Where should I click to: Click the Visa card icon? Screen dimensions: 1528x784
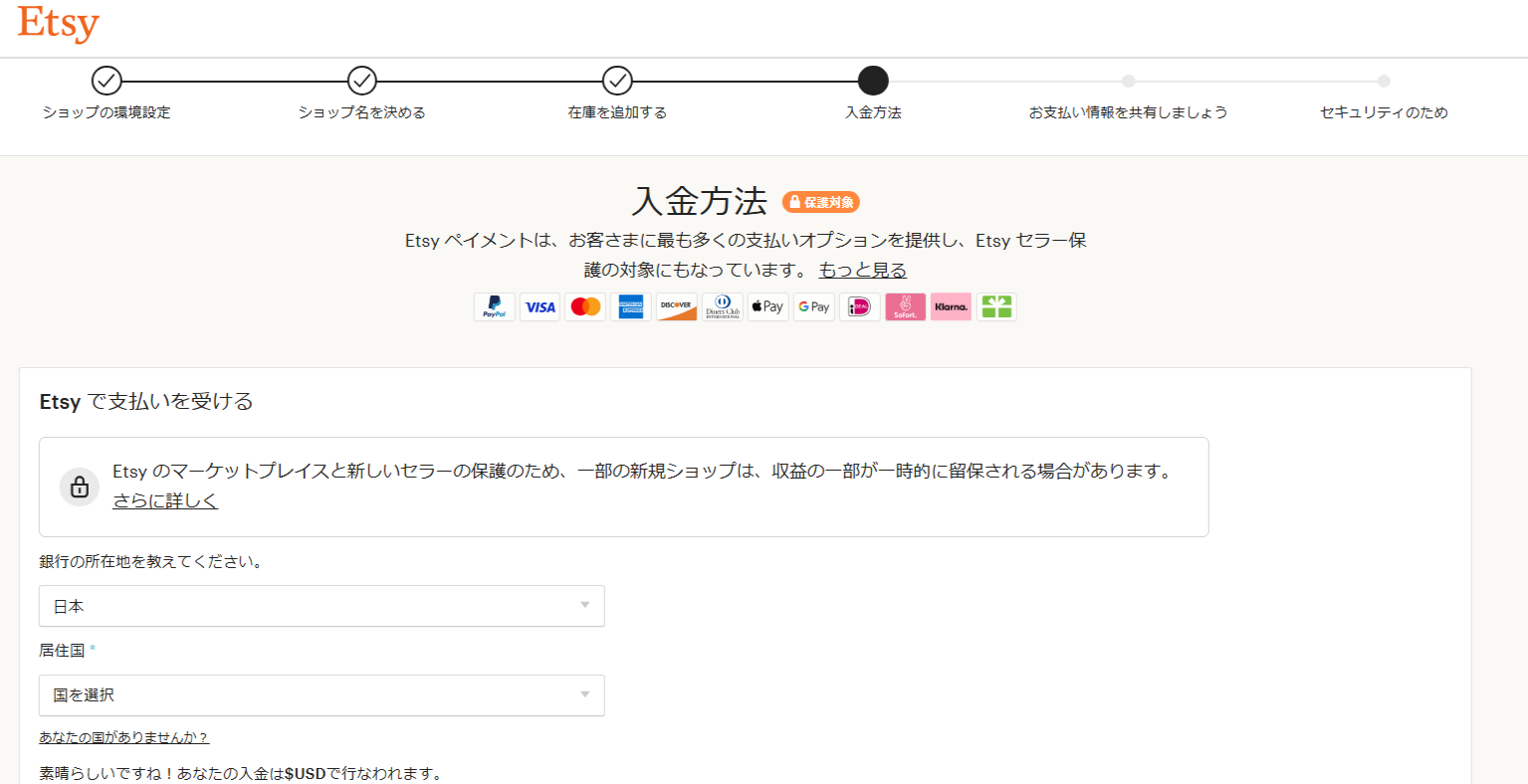541,307
